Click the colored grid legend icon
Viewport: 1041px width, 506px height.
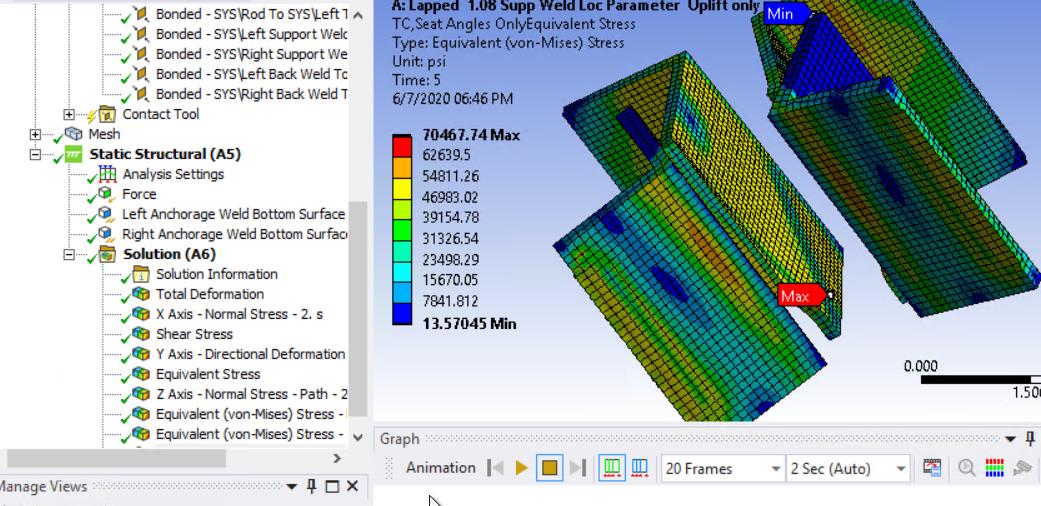(x=994, y=468)
